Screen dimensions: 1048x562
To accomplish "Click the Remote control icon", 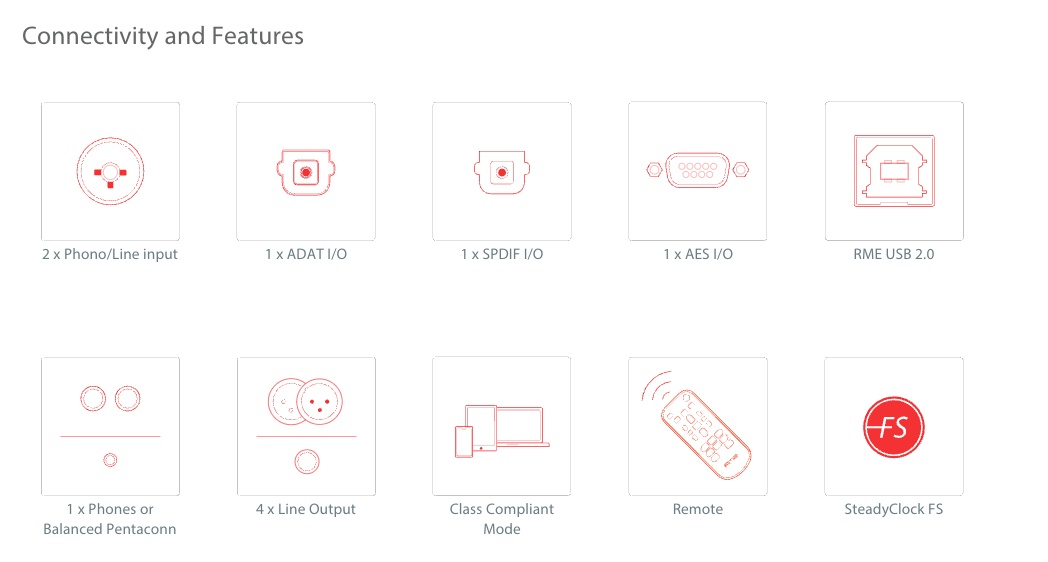I will (x=696, y=426).
